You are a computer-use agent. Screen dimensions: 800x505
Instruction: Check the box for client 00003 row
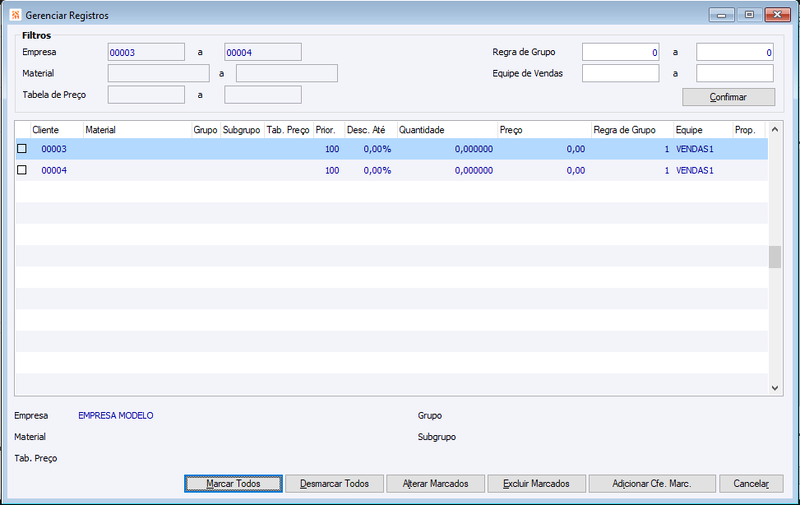click(22, 148)
